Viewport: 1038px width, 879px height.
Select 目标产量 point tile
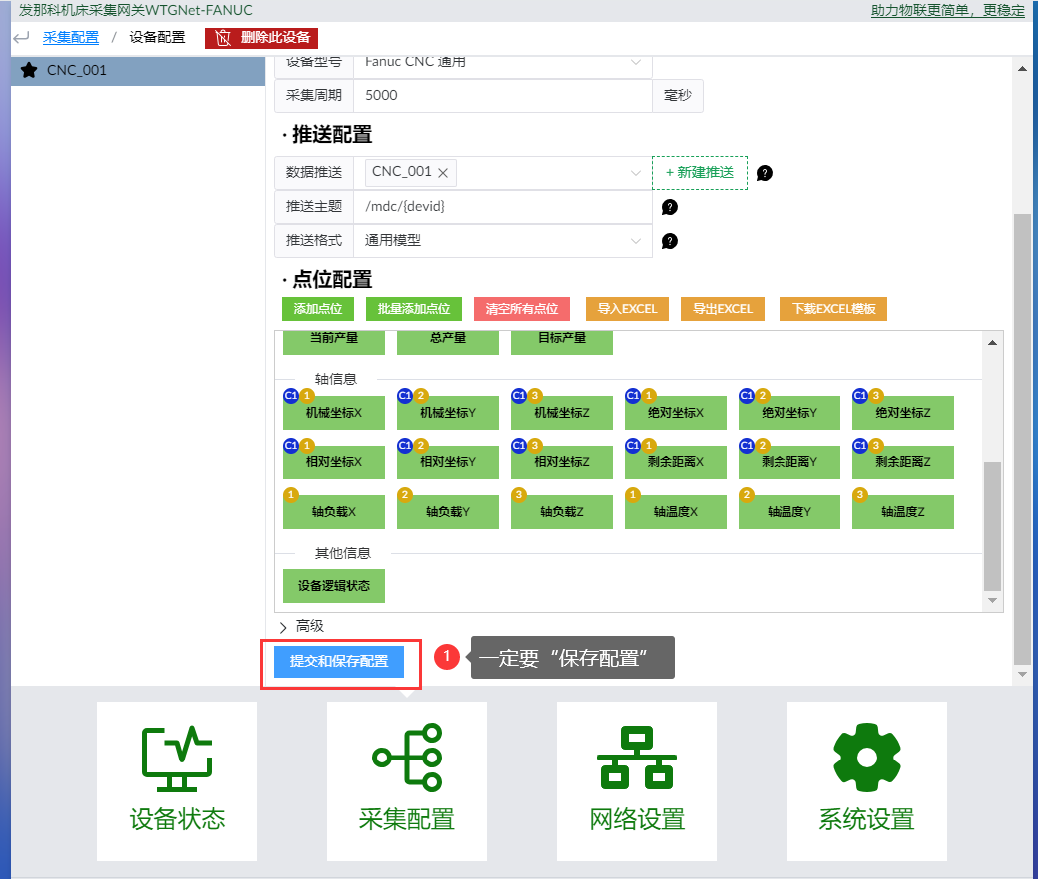click(561, 342)
